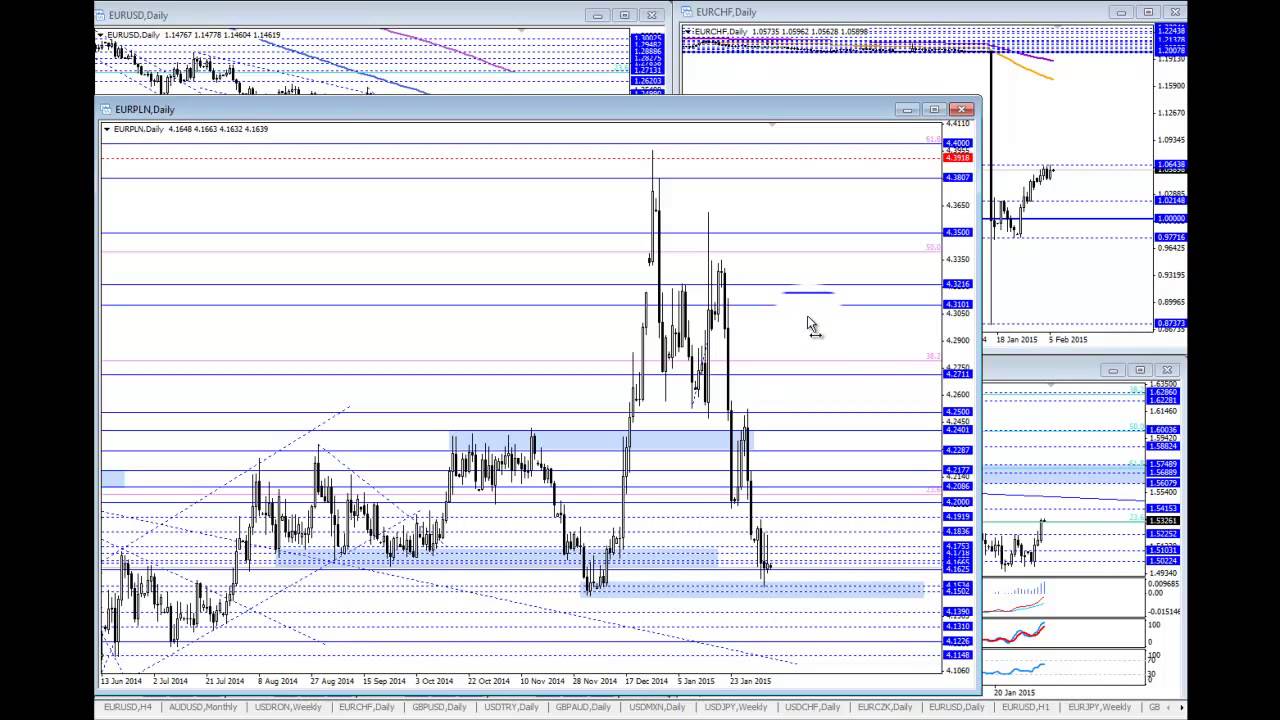This screenshot has height=720, width=1280.
Task: Click the EURCHF,Daily window title icon
Action: coord(687,12)
